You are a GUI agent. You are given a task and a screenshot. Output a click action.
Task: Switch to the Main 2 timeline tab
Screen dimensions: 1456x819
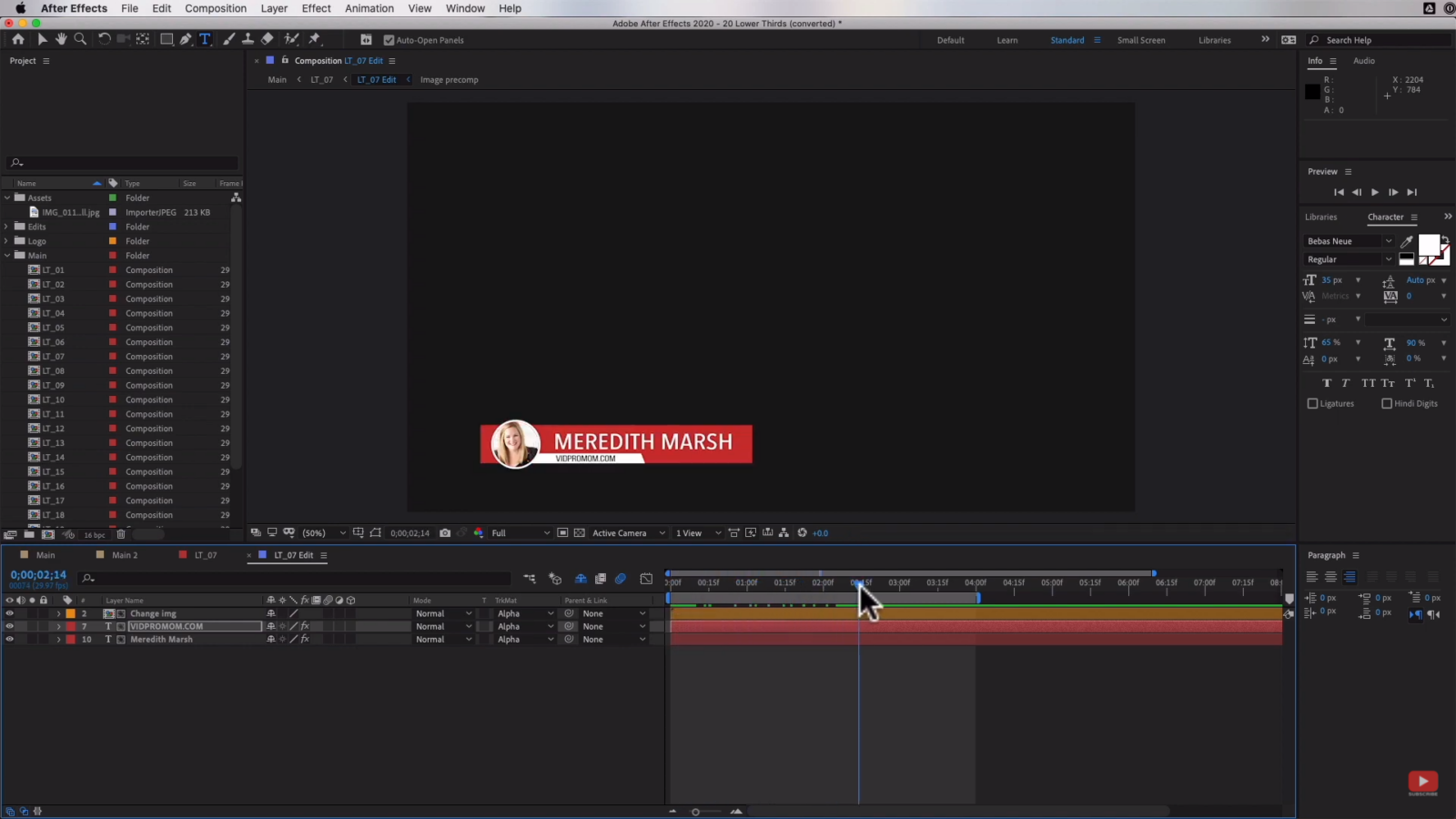tap(123, 555)
